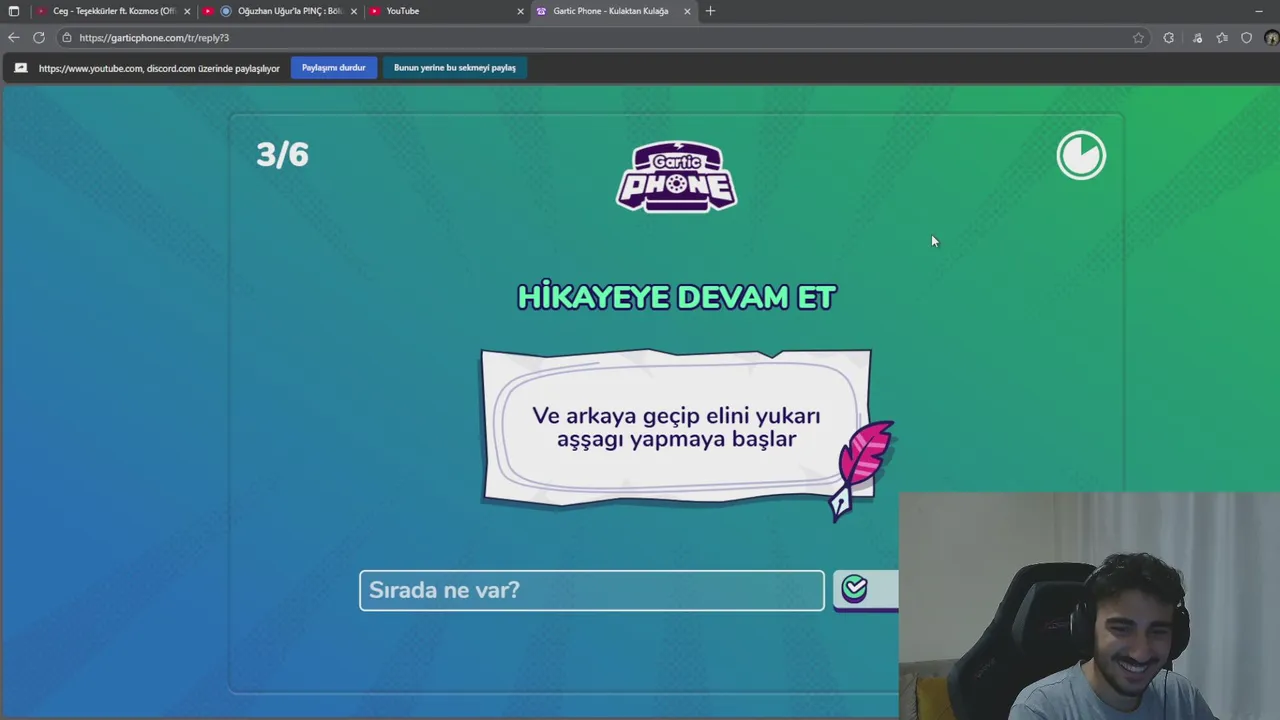This screenshot has width=1280, height=720.
Task: Open the tab actions menu icon
Action: (x=13, y=11)
